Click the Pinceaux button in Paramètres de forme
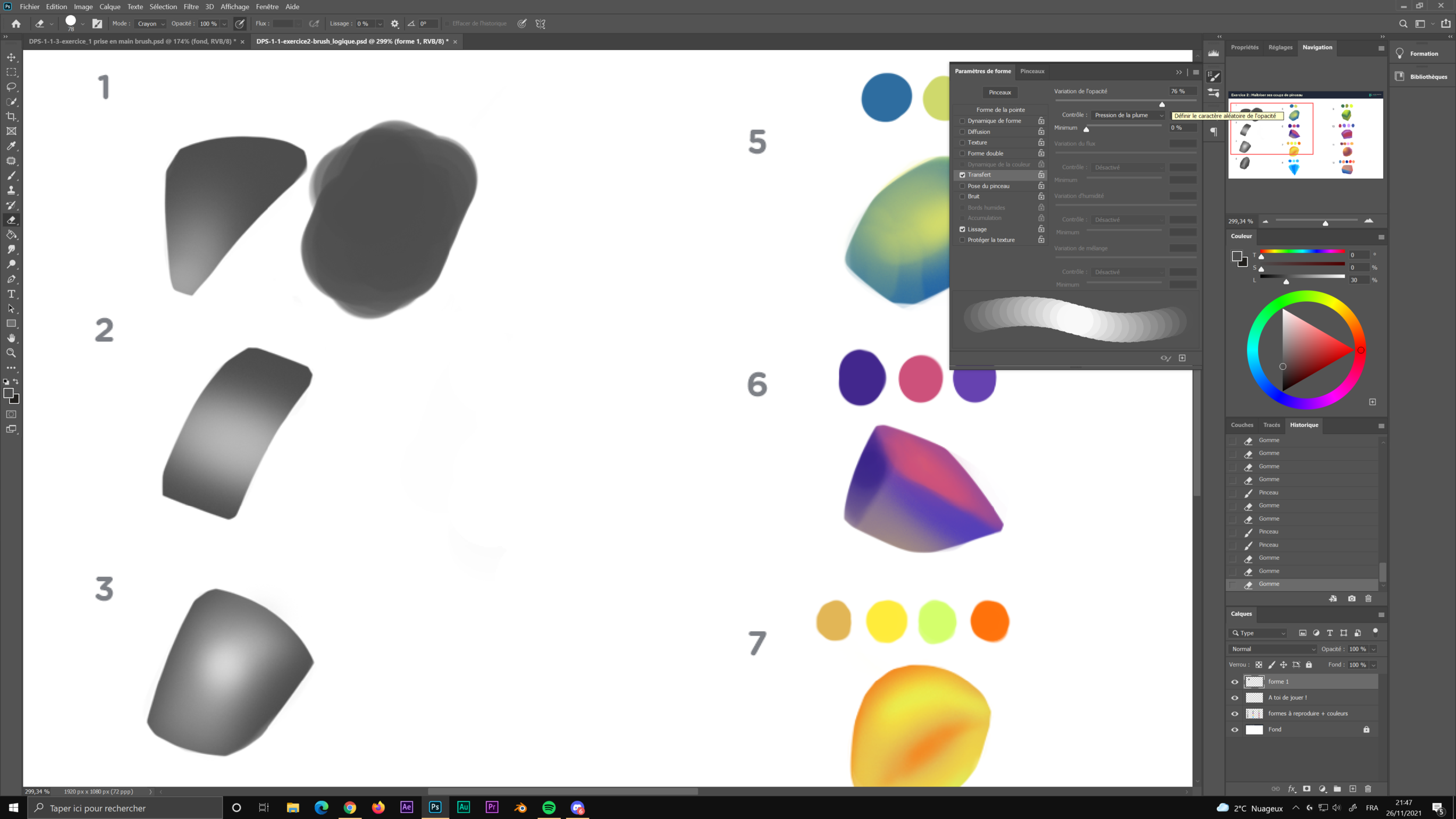The image size is (1456, 819). click(x=999, y=92)
